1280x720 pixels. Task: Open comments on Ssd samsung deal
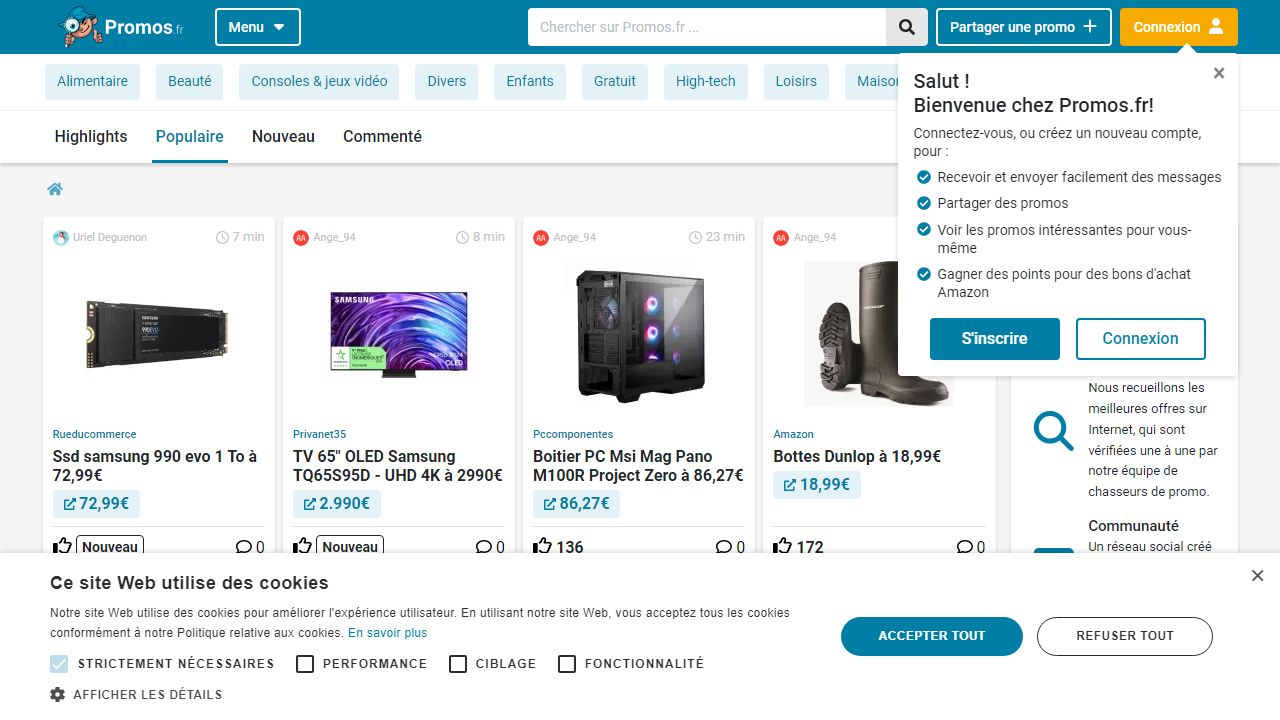(x=243, y=547)
